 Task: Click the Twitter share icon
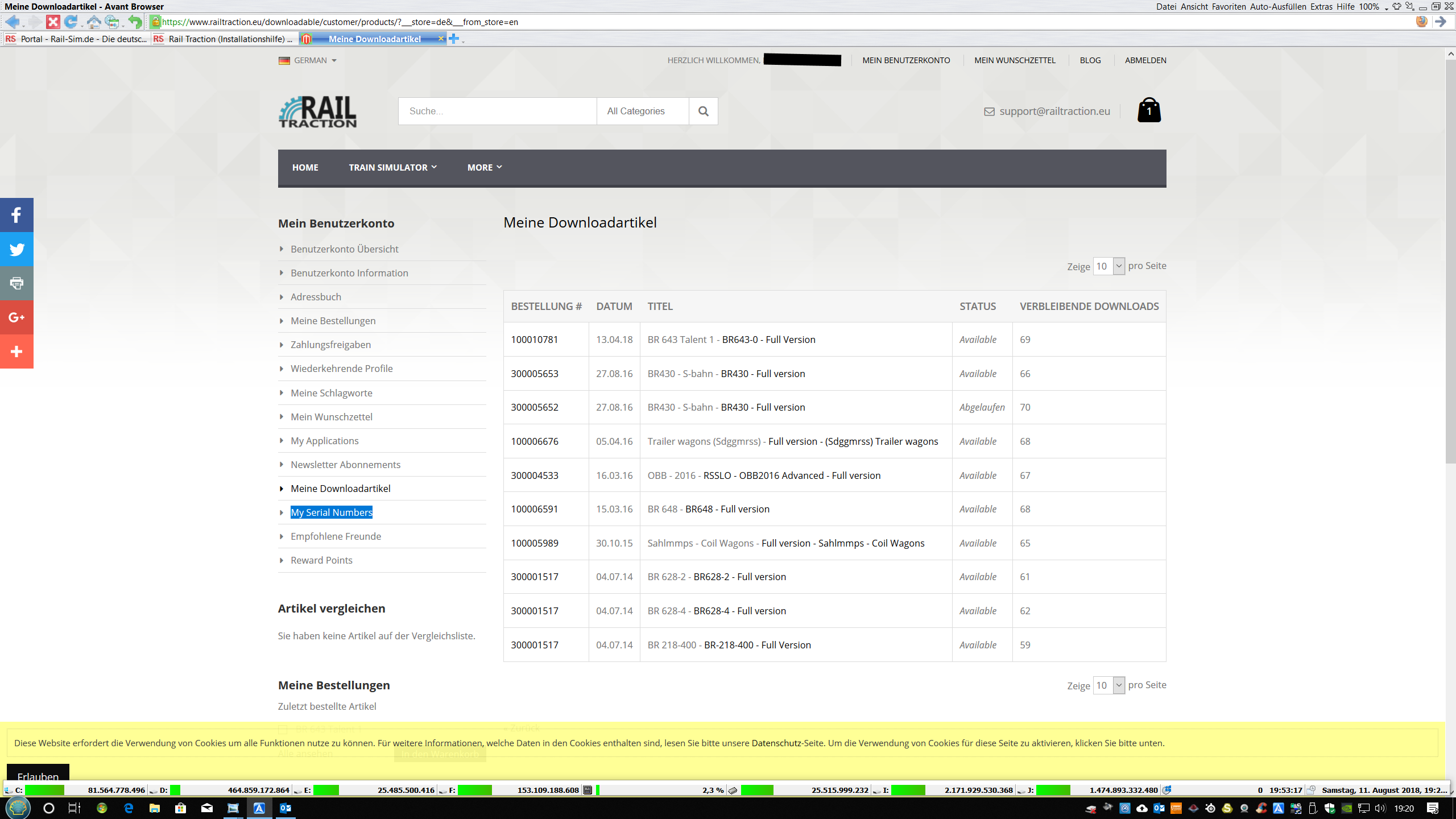(16, 249)
